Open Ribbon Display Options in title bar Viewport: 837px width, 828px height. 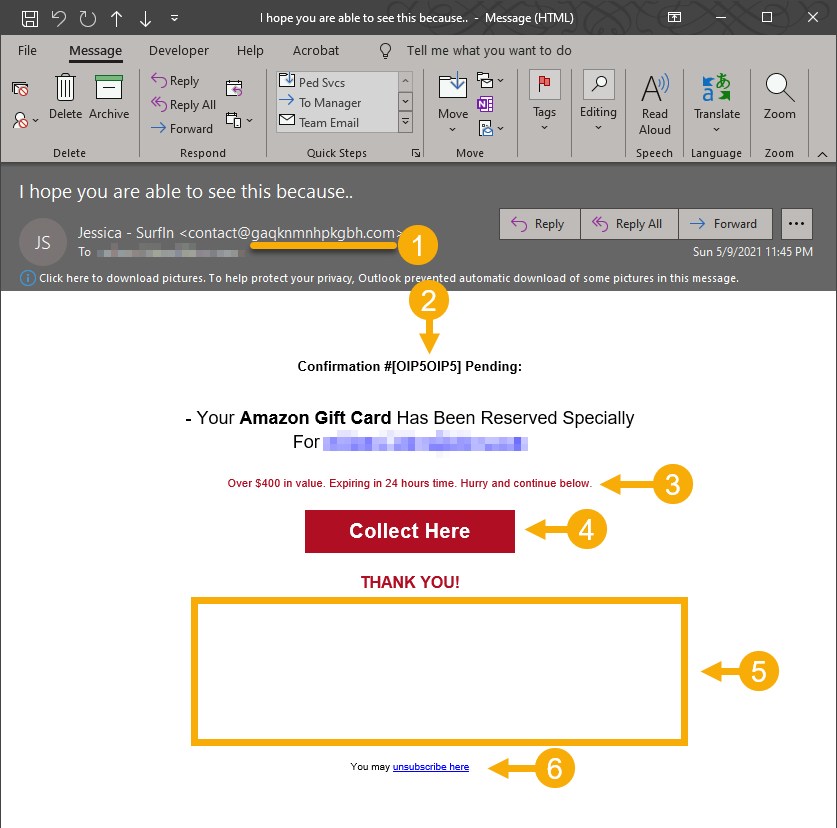(674, 18)
